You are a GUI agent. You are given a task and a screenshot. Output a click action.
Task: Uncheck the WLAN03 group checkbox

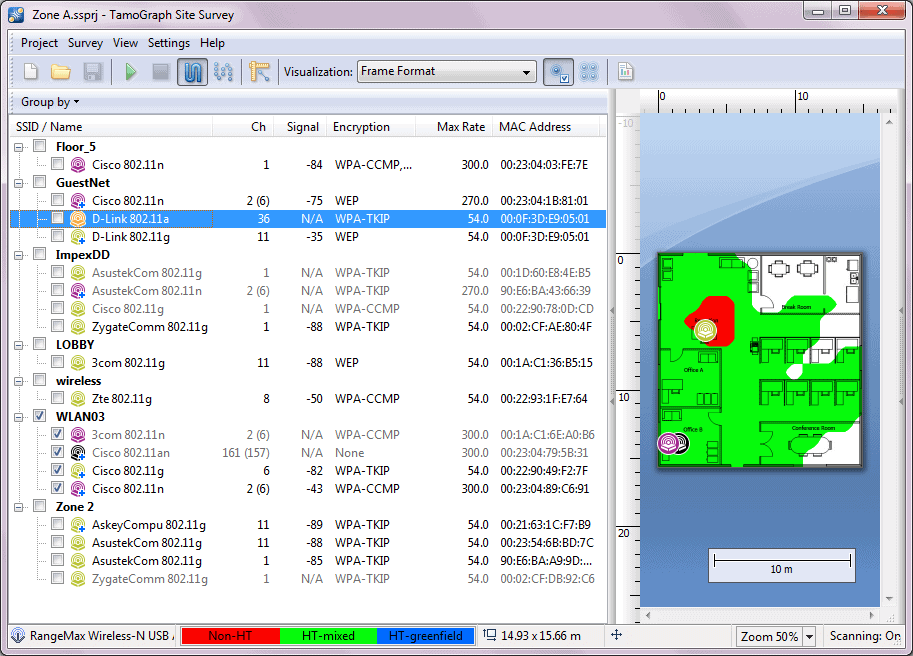coord(40,416)
